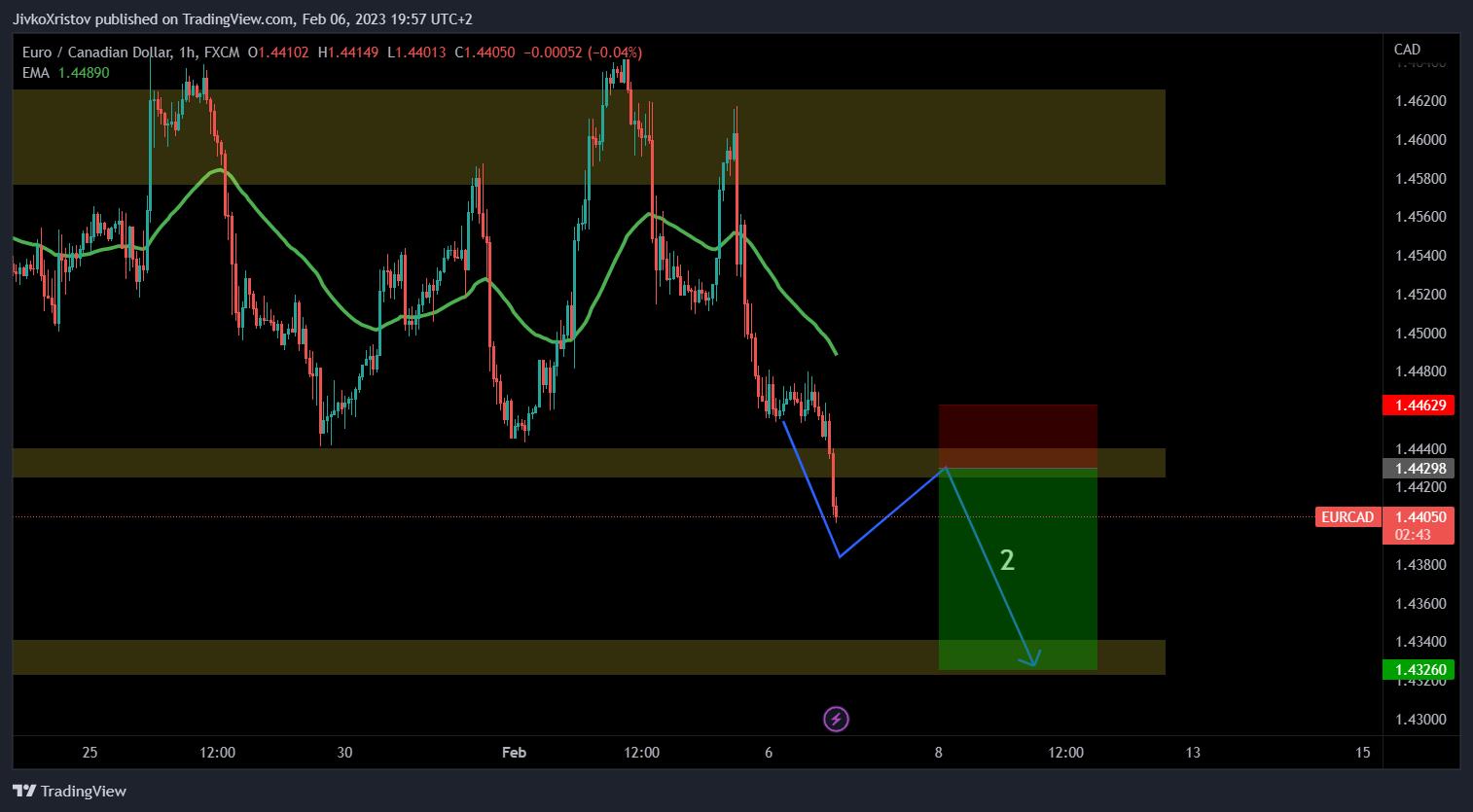Viewport: 1473px width, 812px height.
Task: Click the grey 1.44298 entry price label
Action: pyautogui.click(x=1419, y=468)
